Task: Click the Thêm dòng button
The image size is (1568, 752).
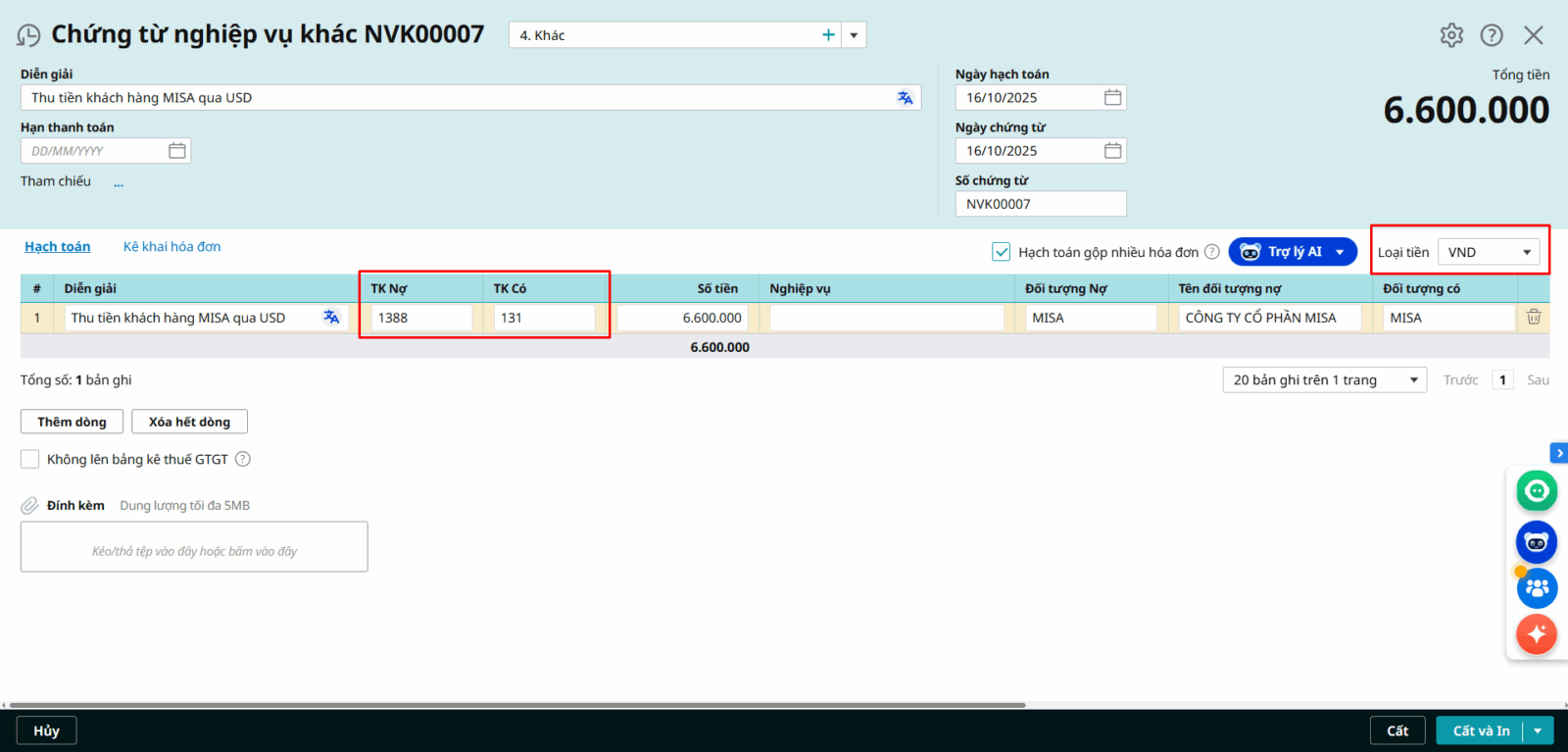Action: [x=72, y=422]
